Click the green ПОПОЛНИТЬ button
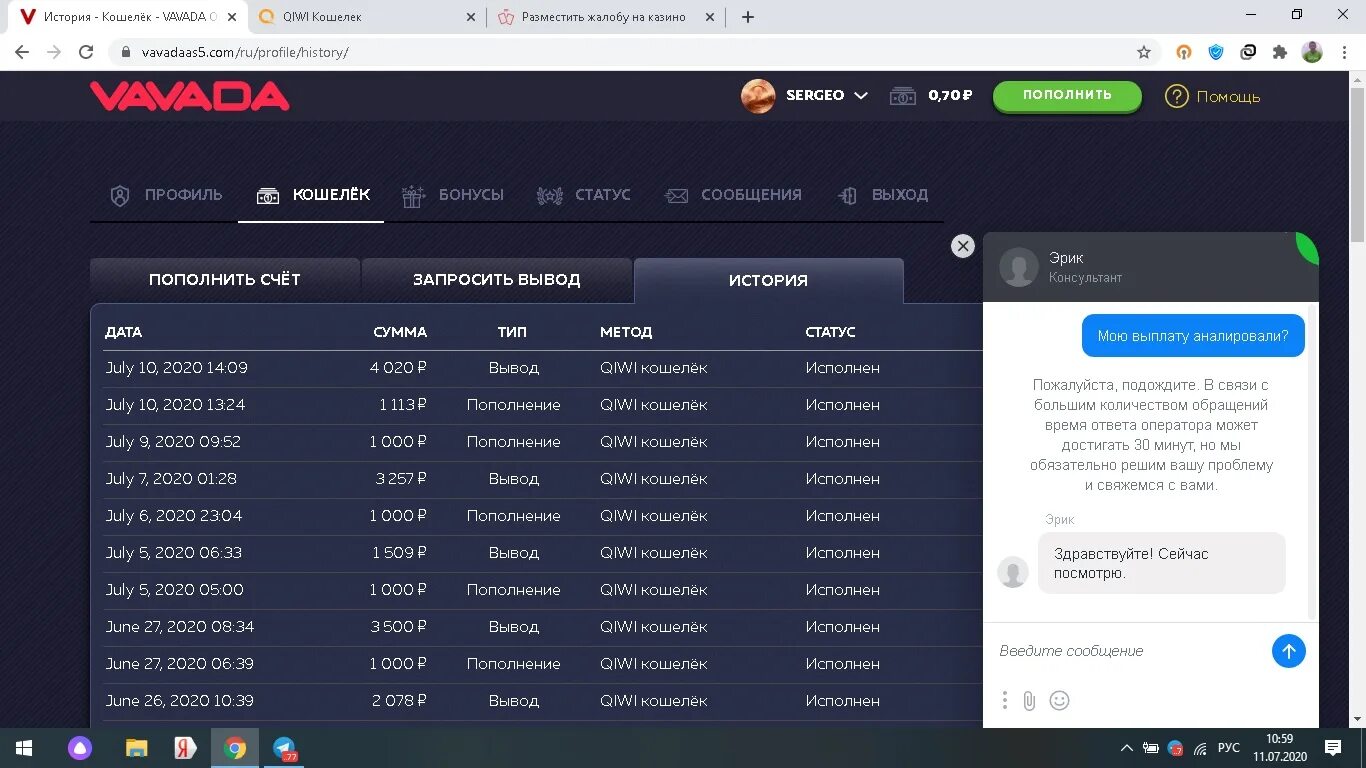Viewport: 1366px width, 768px height. coord(1067,95)
